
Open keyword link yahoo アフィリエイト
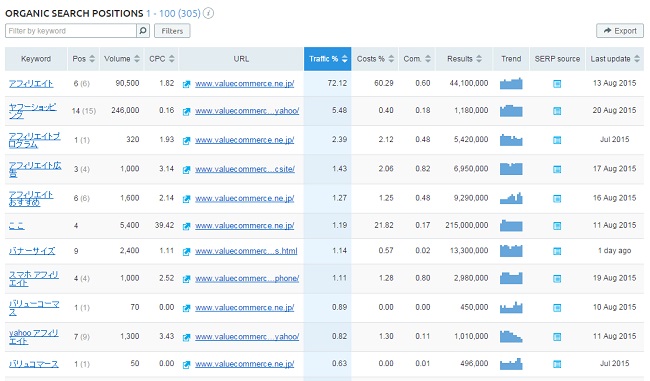(34, 337)
